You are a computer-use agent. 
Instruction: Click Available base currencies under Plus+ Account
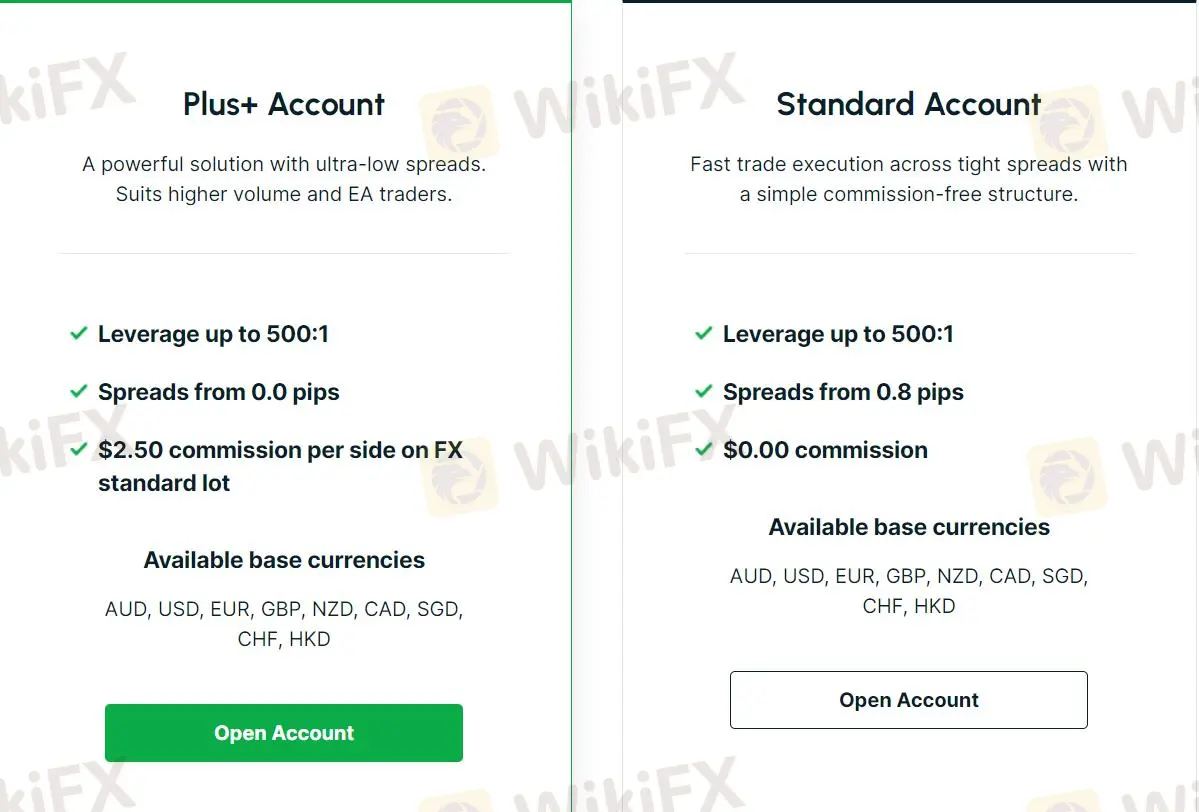[x=284, y=560]
